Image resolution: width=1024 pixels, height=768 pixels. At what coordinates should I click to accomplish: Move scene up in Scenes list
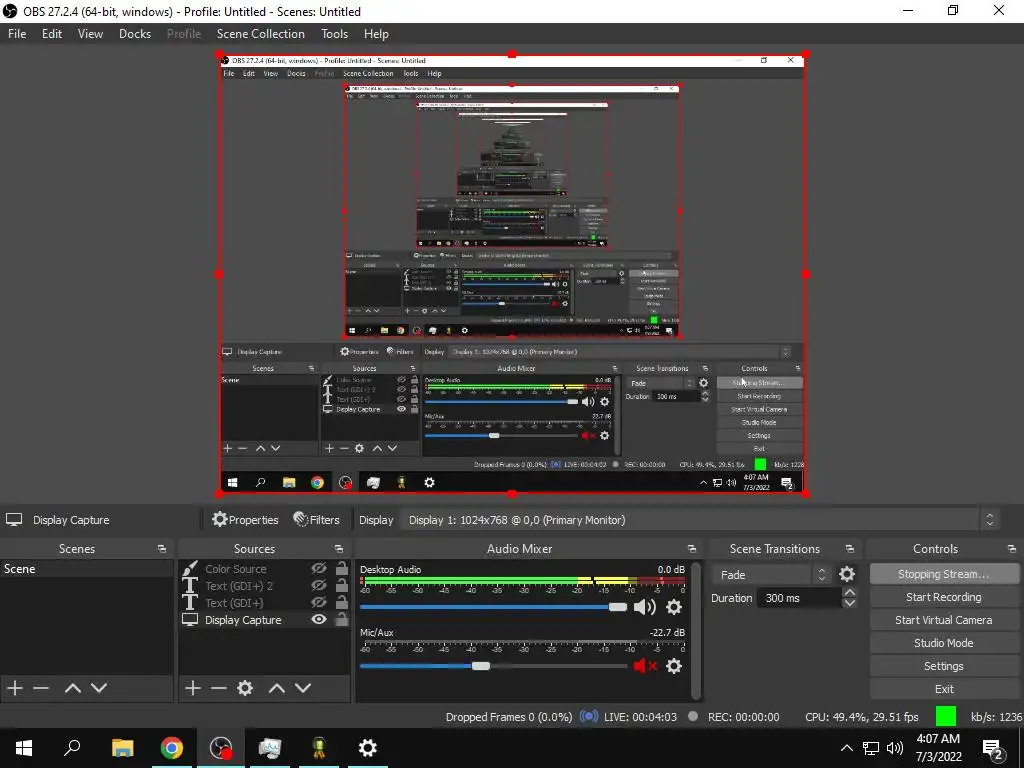point(72,688)
